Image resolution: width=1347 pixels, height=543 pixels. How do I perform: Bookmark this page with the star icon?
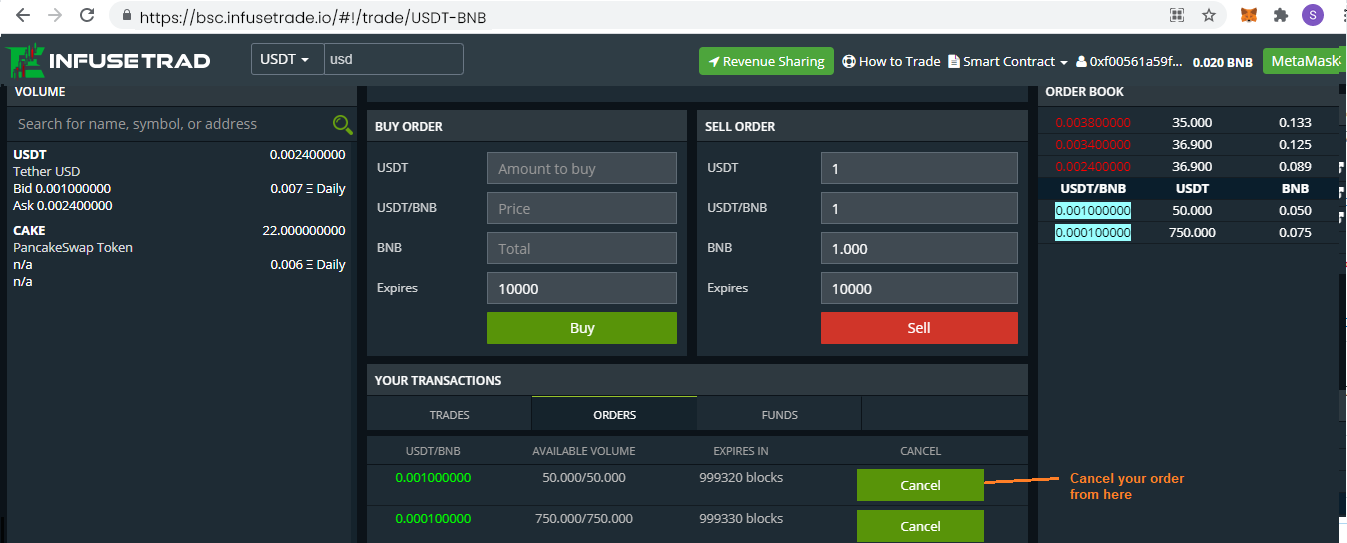[x=1209, y=15]
